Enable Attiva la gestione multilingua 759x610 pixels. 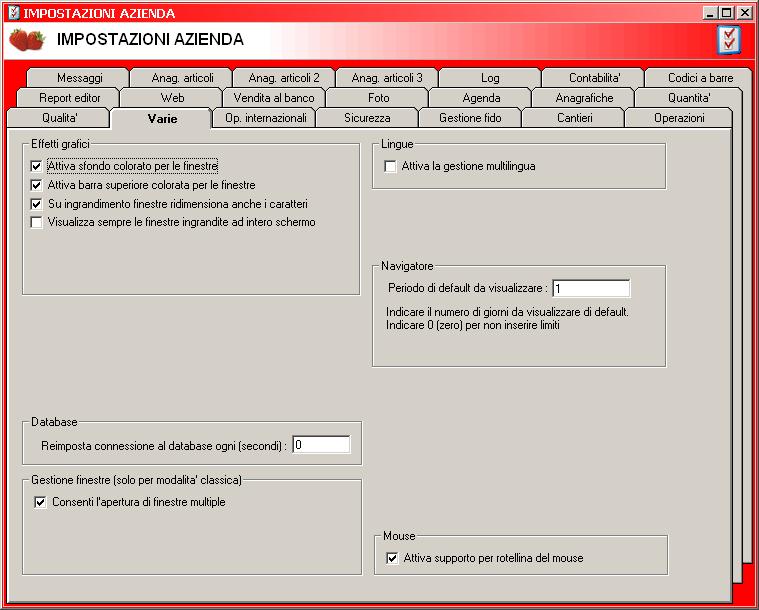(x=390, y=167)
